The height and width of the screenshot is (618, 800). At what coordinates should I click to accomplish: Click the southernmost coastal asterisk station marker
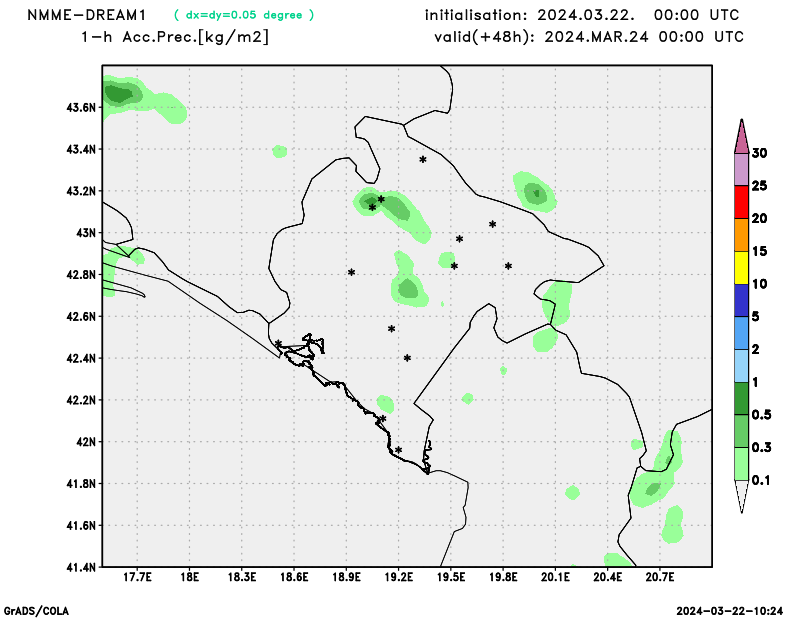tap(398, 450)
